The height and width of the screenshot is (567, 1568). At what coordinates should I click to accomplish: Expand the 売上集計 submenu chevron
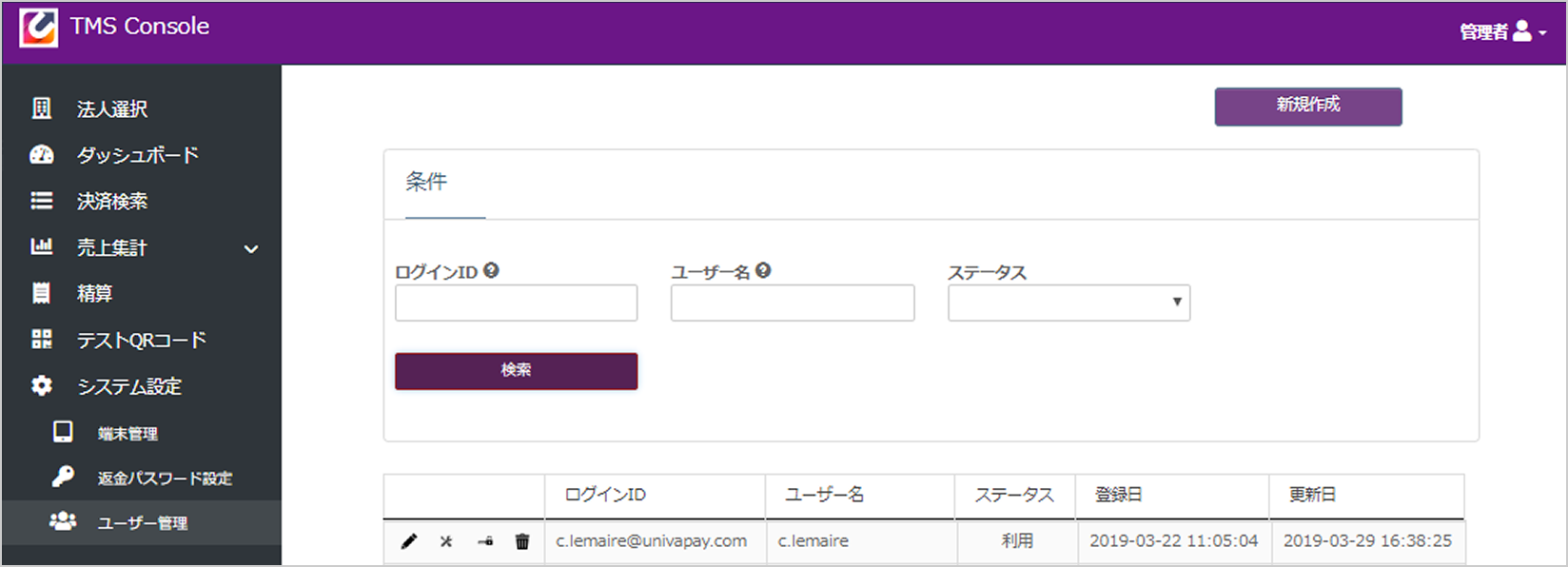251,248
